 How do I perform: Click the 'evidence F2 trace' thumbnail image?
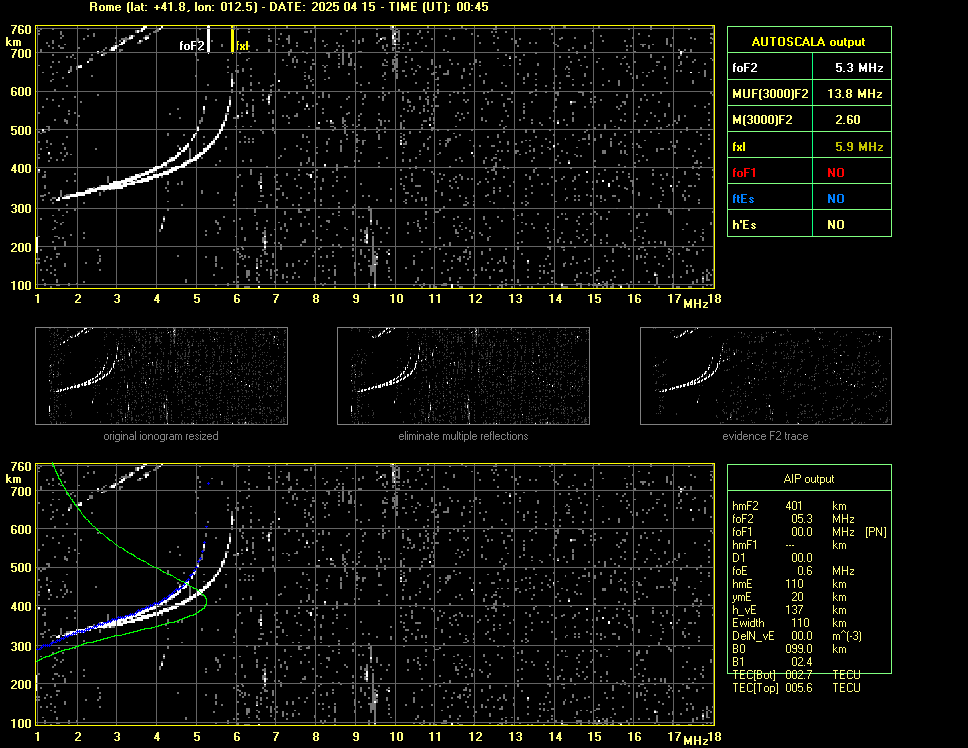click(766, 376)
